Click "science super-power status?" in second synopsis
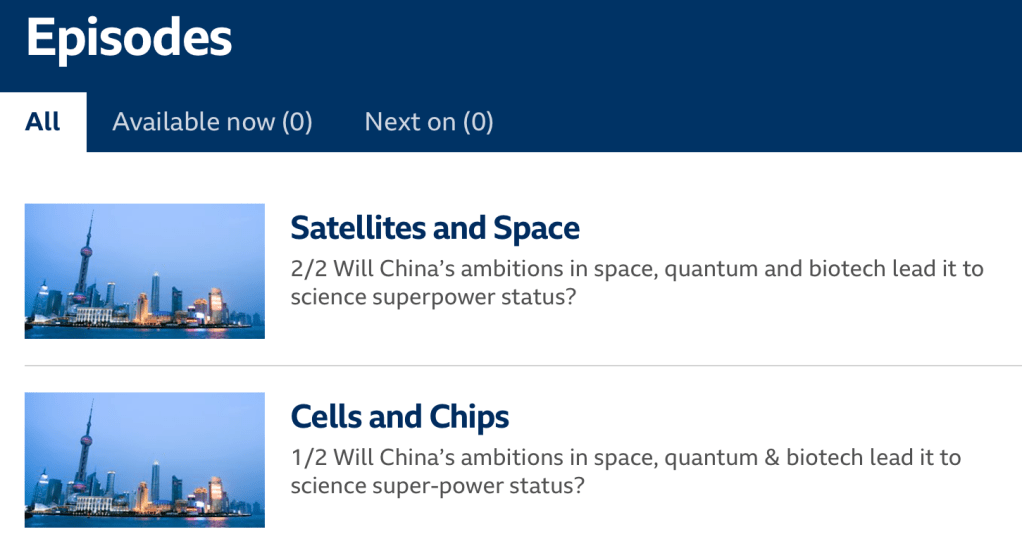Image resolution: width=1022 pixels, height=546 pixels. pyautogui.click(x=437, y=486)
